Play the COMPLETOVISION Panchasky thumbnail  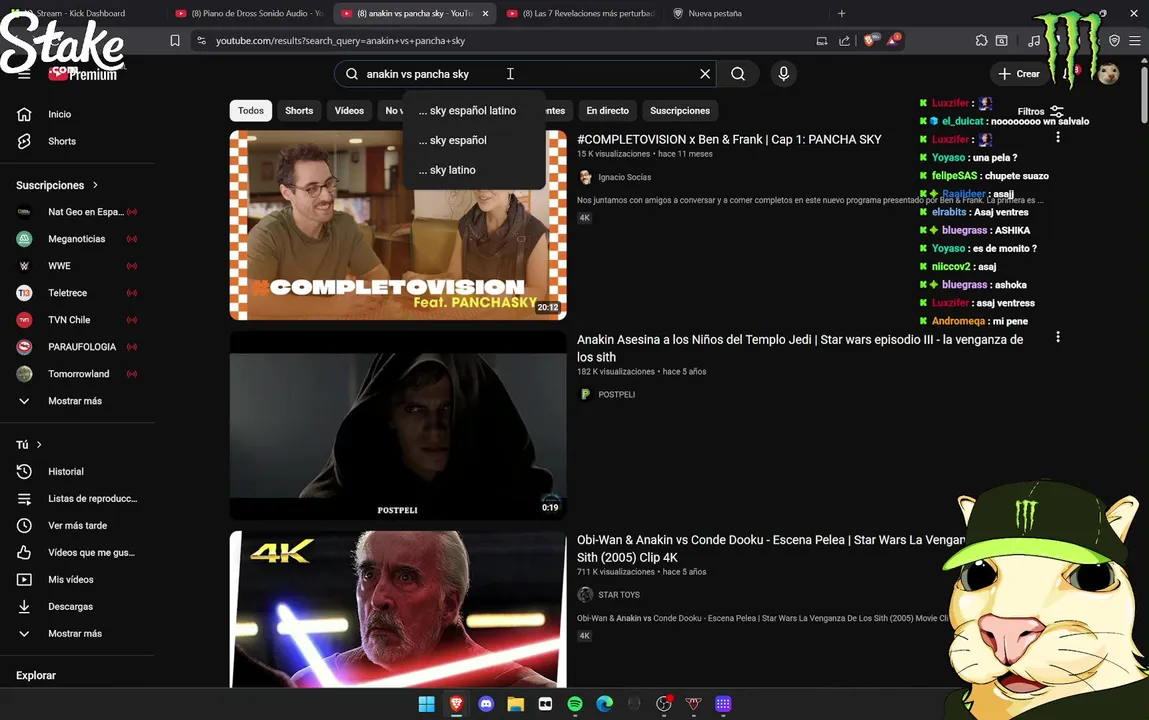click(x=398, y=225)
